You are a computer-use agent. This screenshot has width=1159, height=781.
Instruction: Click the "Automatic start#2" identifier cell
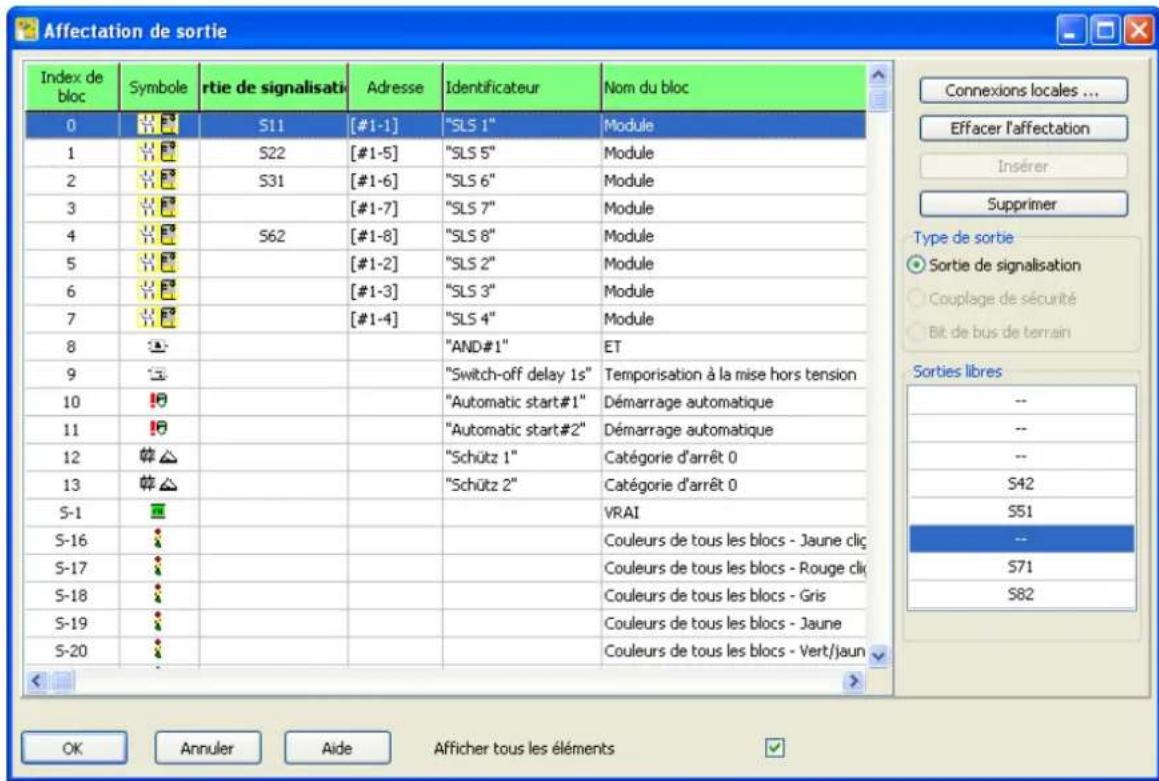click(522, 430)
